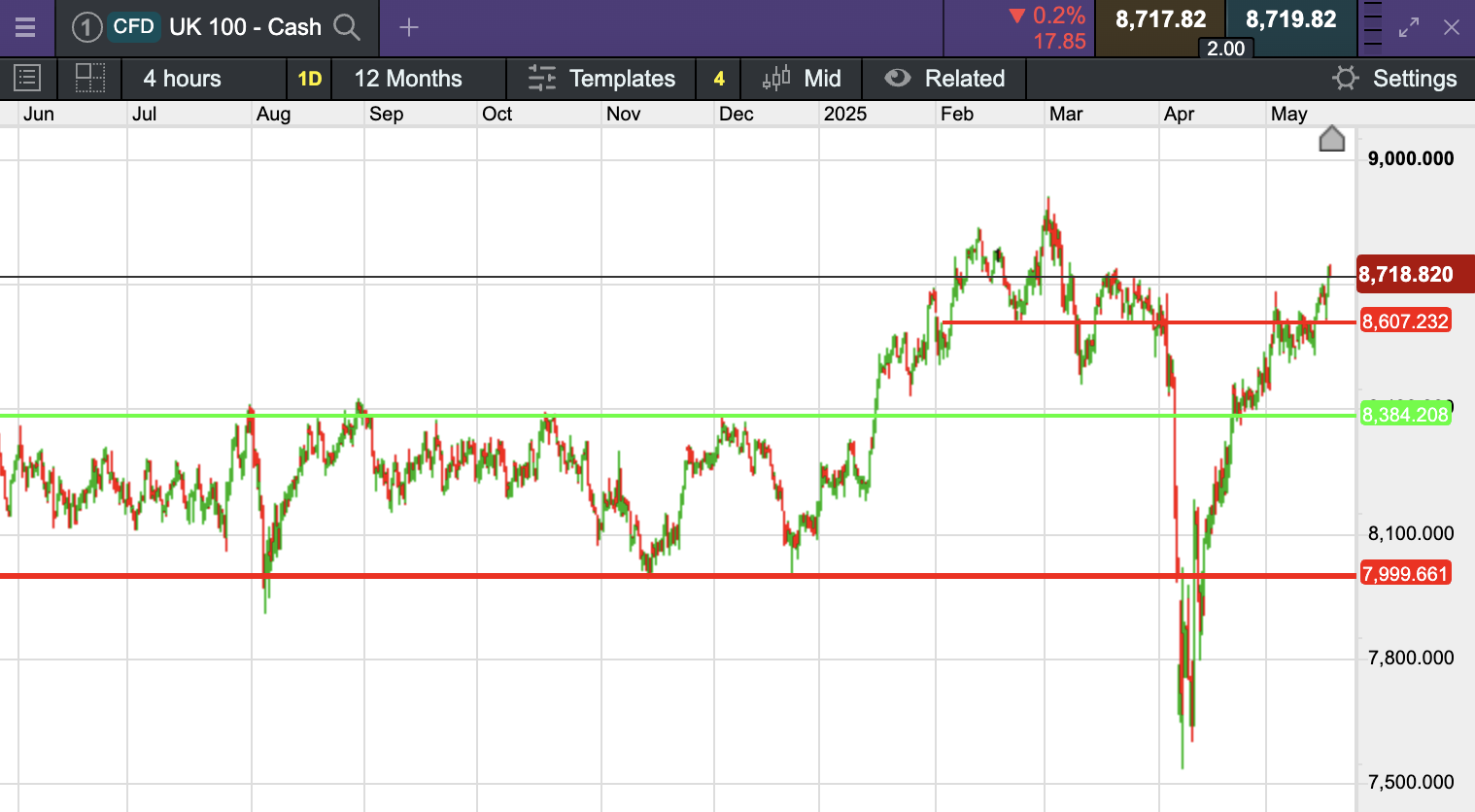Toggle the yellow 4 indicator button
Screen dimensions: 1475x812
click(719, 79)
